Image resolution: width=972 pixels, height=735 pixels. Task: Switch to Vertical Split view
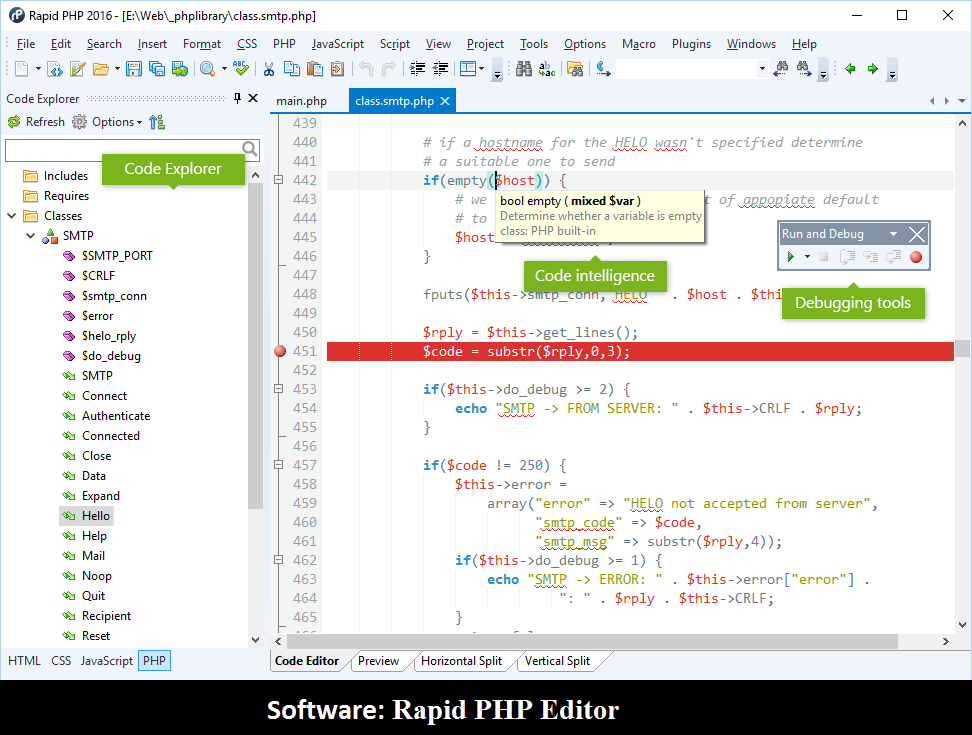tap(557, 661)
